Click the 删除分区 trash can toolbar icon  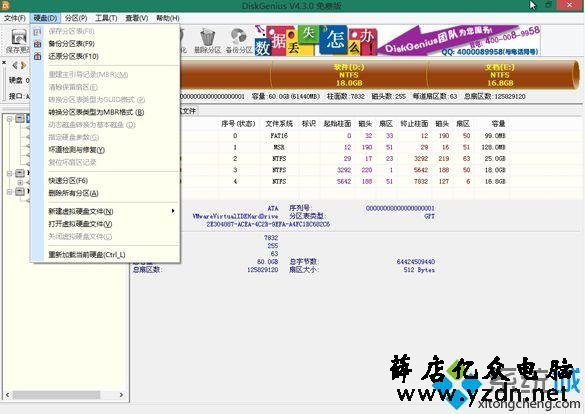coord(207,40)
